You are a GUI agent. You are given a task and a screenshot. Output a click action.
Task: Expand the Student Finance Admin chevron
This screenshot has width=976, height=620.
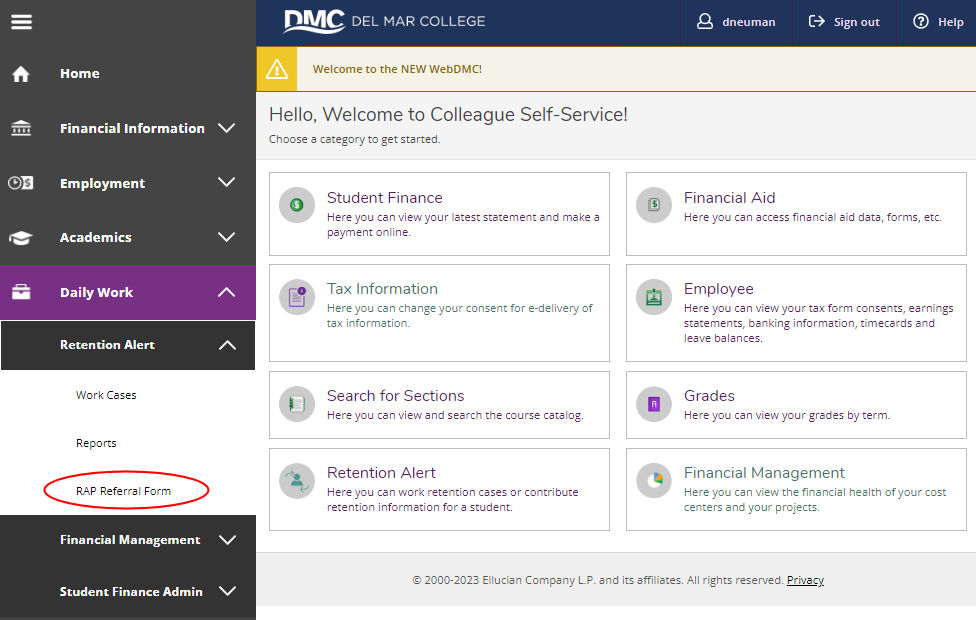[x=227, y=591]
